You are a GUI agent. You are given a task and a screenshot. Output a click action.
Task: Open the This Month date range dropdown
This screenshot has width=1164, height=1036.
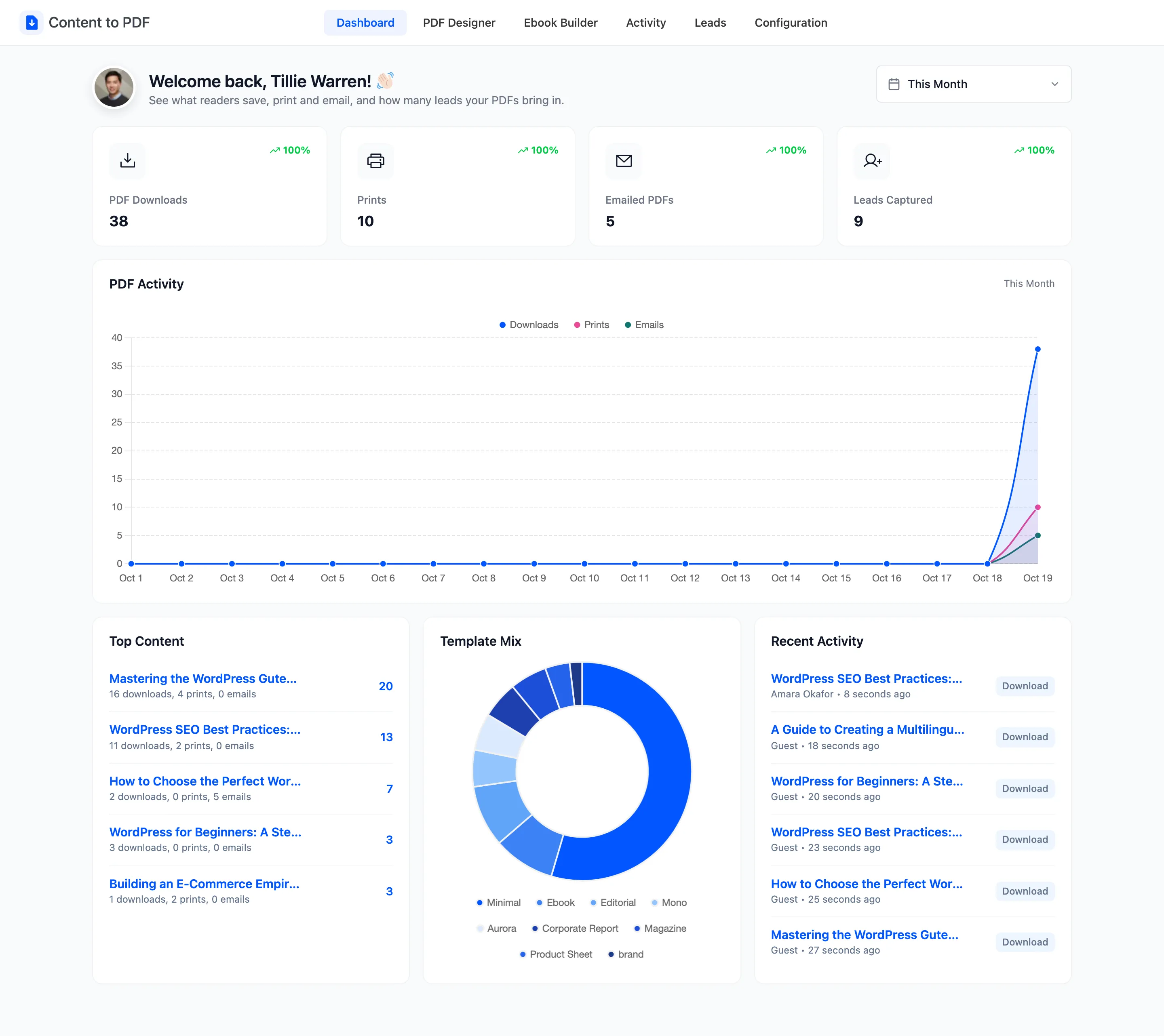point(973,84)
